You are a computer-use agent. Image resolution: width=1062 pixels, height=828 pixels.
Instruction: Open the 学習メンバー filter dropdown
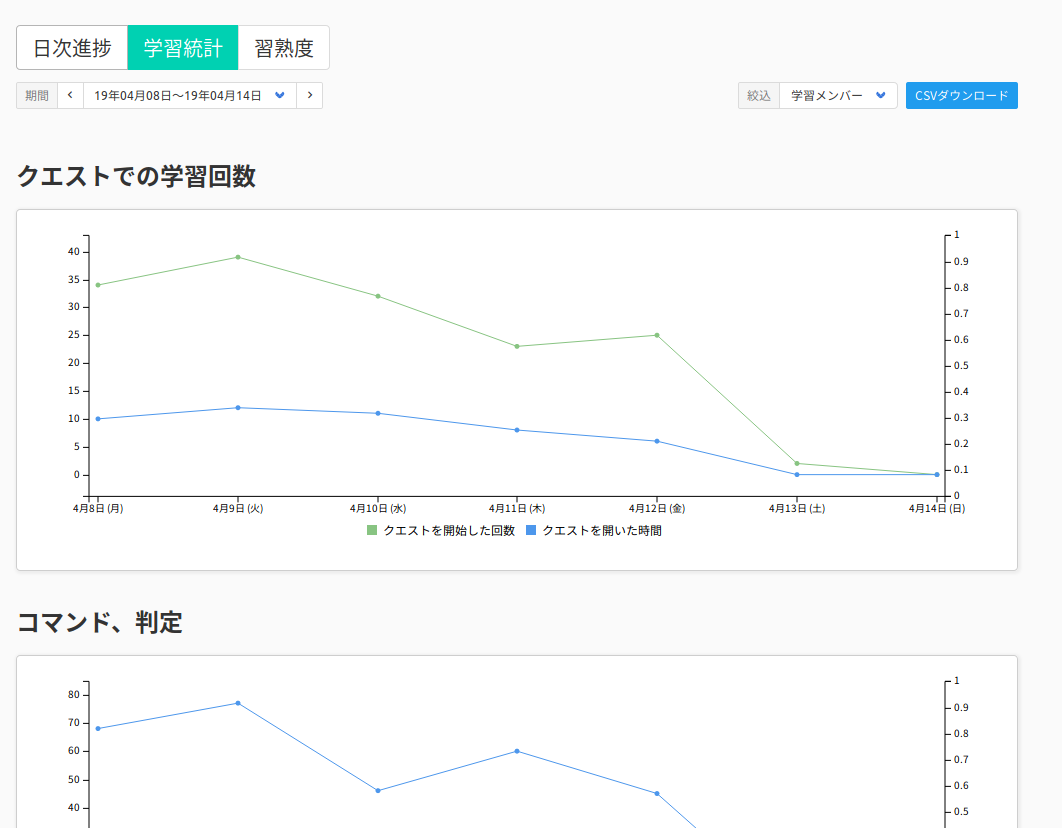pyautogui.click(x=838, y=95)
